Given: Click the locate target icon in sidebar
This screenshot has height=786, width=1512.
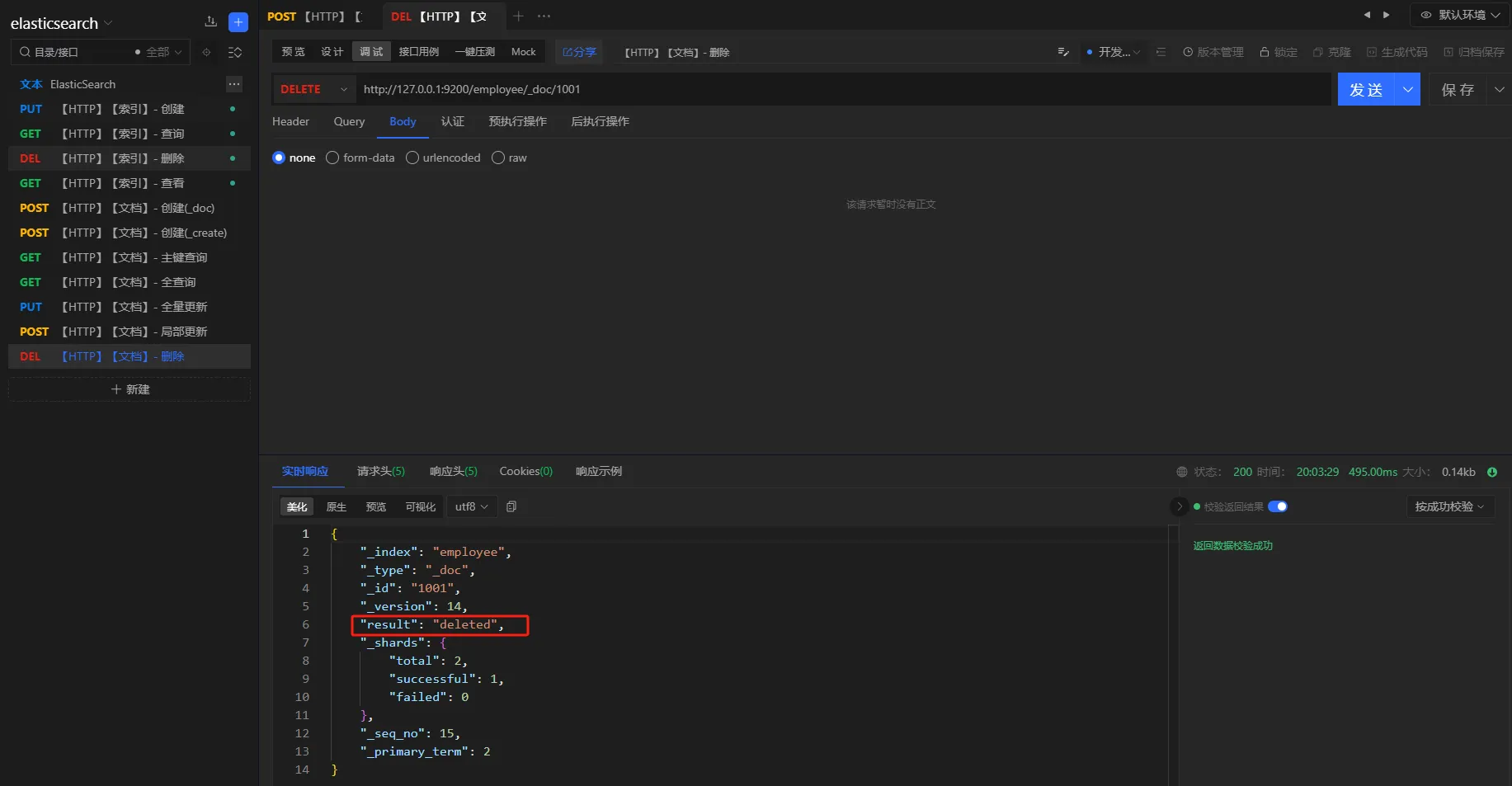Looking at the screenshot, I should click(x=206, y=52).
